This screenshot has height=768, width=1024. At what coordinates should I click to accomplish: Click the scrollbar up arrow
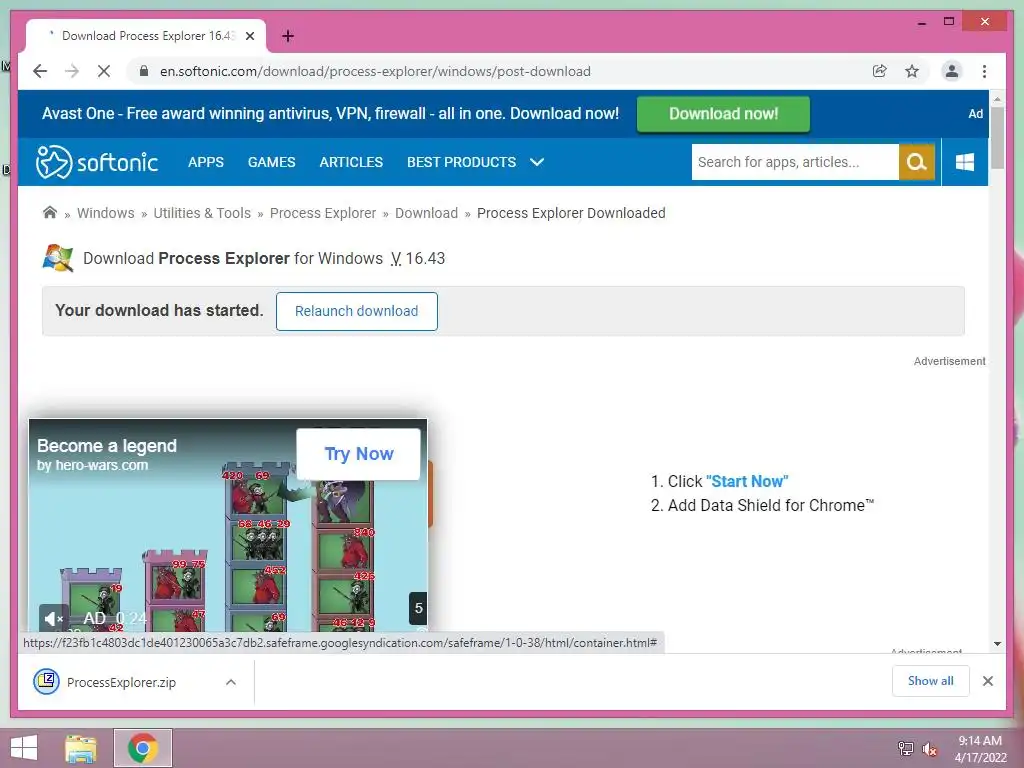pos(997,99)
